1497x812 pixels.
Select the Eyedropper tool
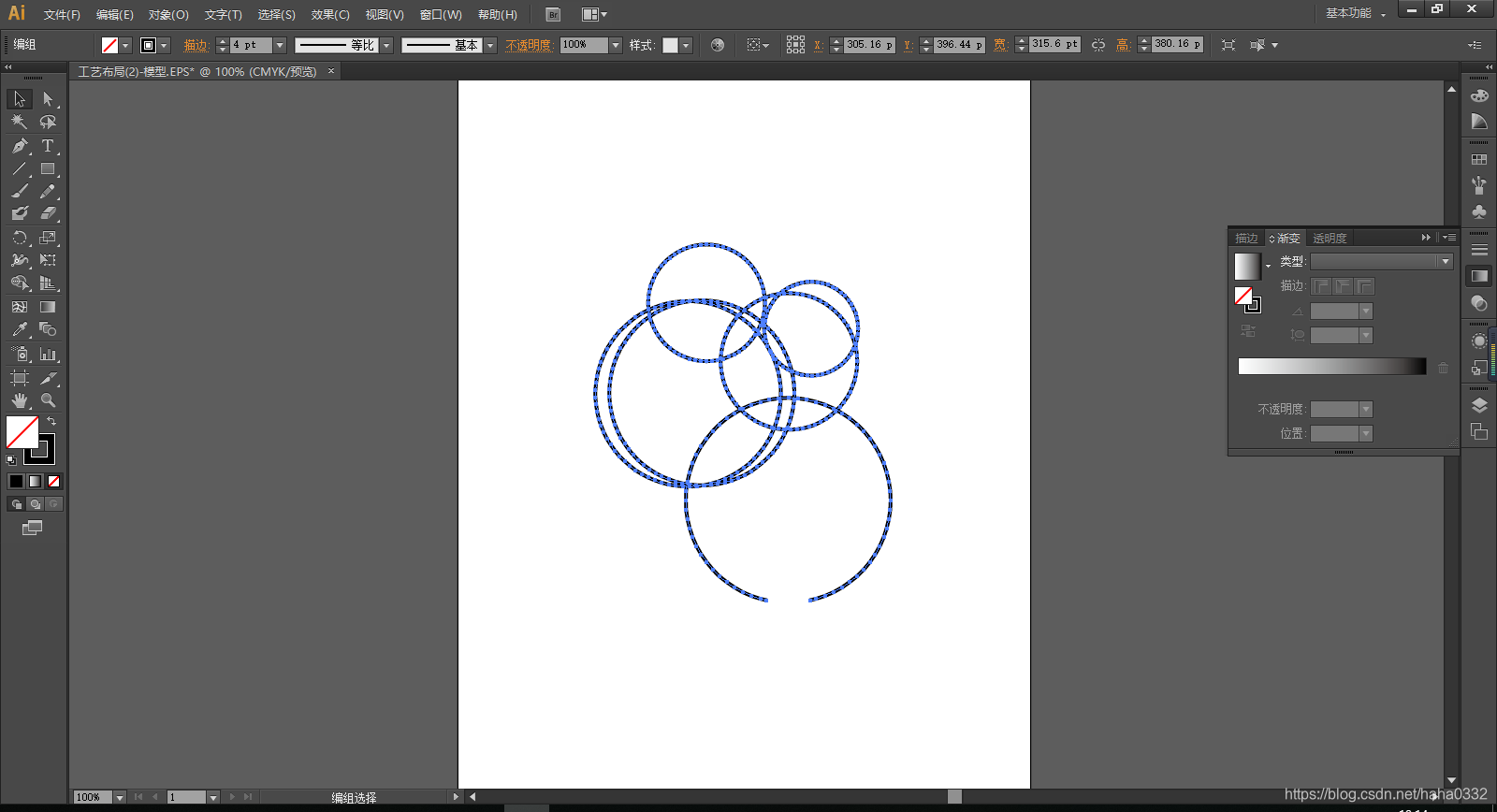(20, 329)
